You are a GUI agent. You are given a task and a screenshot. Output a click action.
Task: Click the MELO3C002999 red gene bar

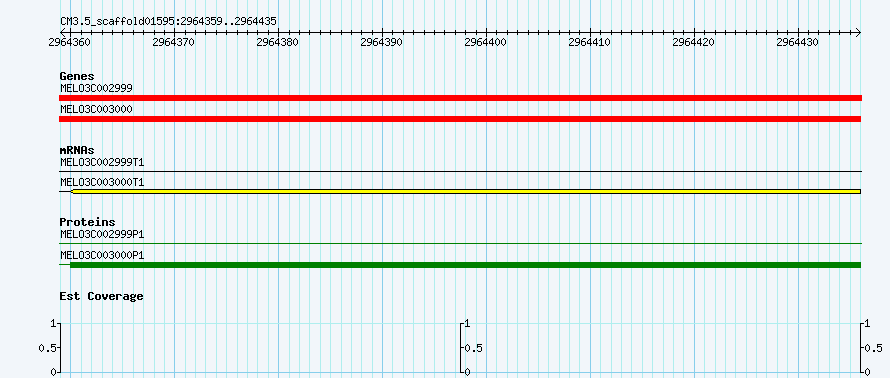tap(460, 98)
